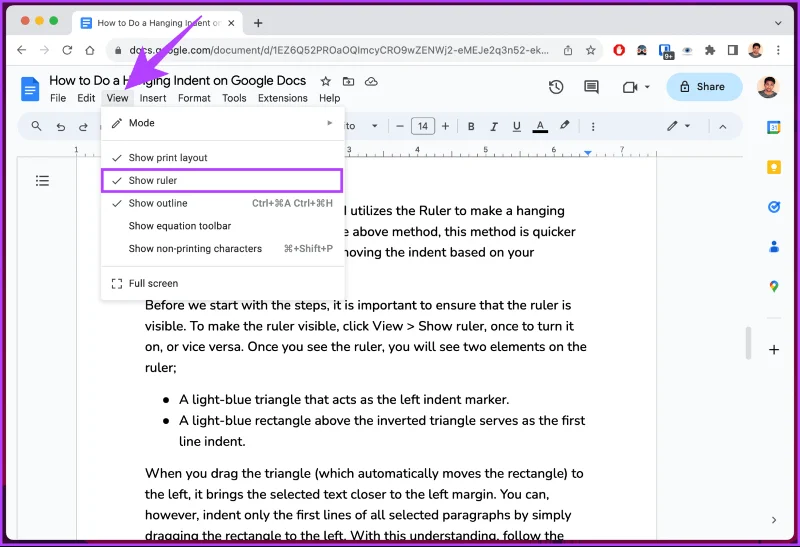Open the toolbar more options menu
This screenshot has height=547, width=800.
[593, 127]
